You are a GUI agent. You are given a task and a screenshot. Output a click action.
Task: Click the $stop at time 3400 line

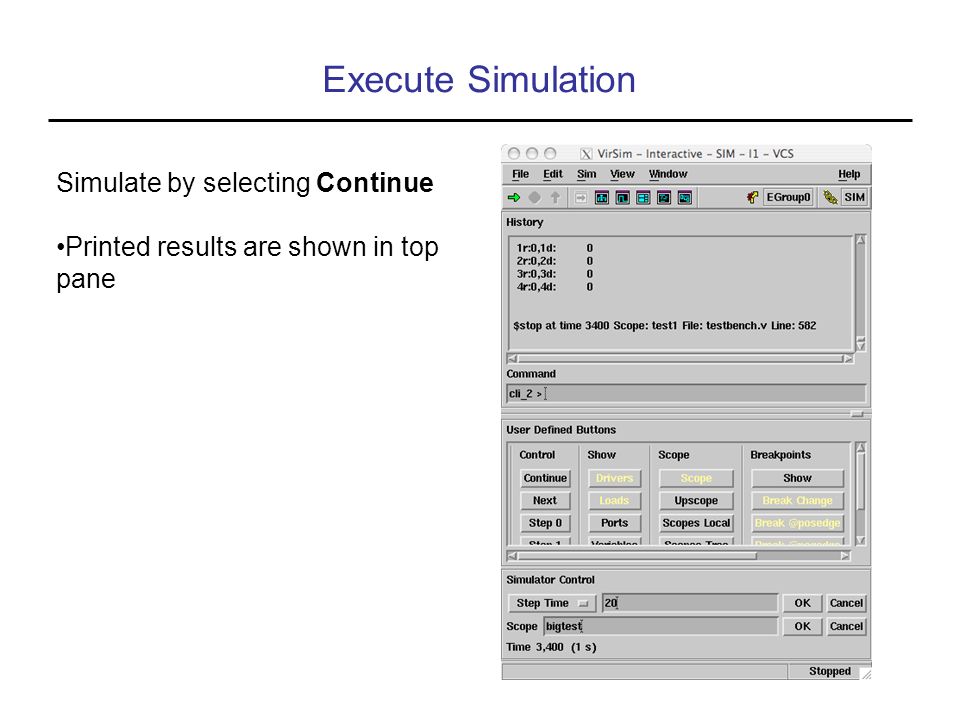pos(664,326)
